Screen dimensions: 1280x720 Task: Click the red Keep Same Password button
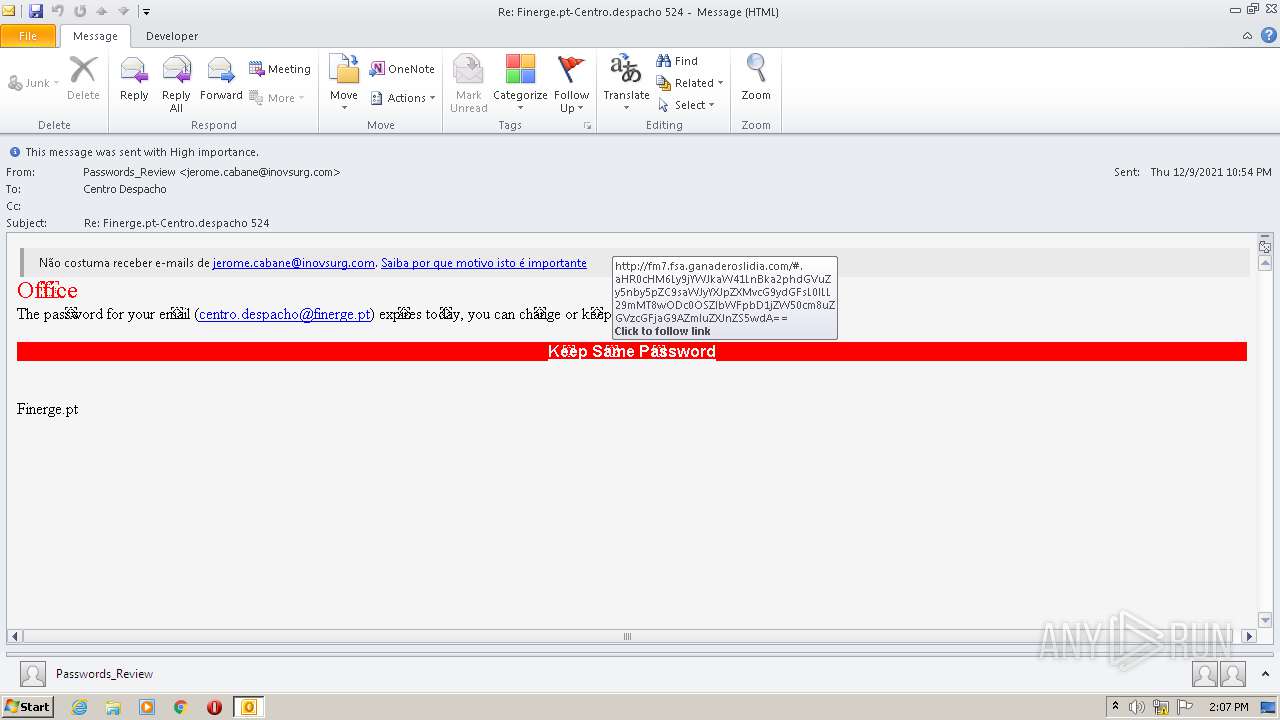tap(632, 352)
